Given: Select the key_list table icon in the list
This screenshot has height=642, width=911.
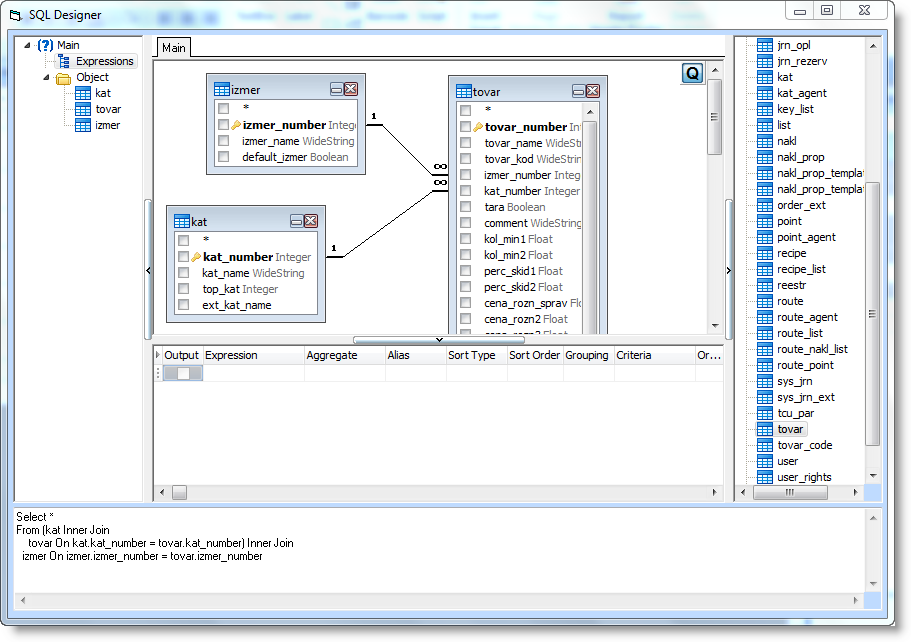Looking at the screenshot, I should tap(765, 109).
